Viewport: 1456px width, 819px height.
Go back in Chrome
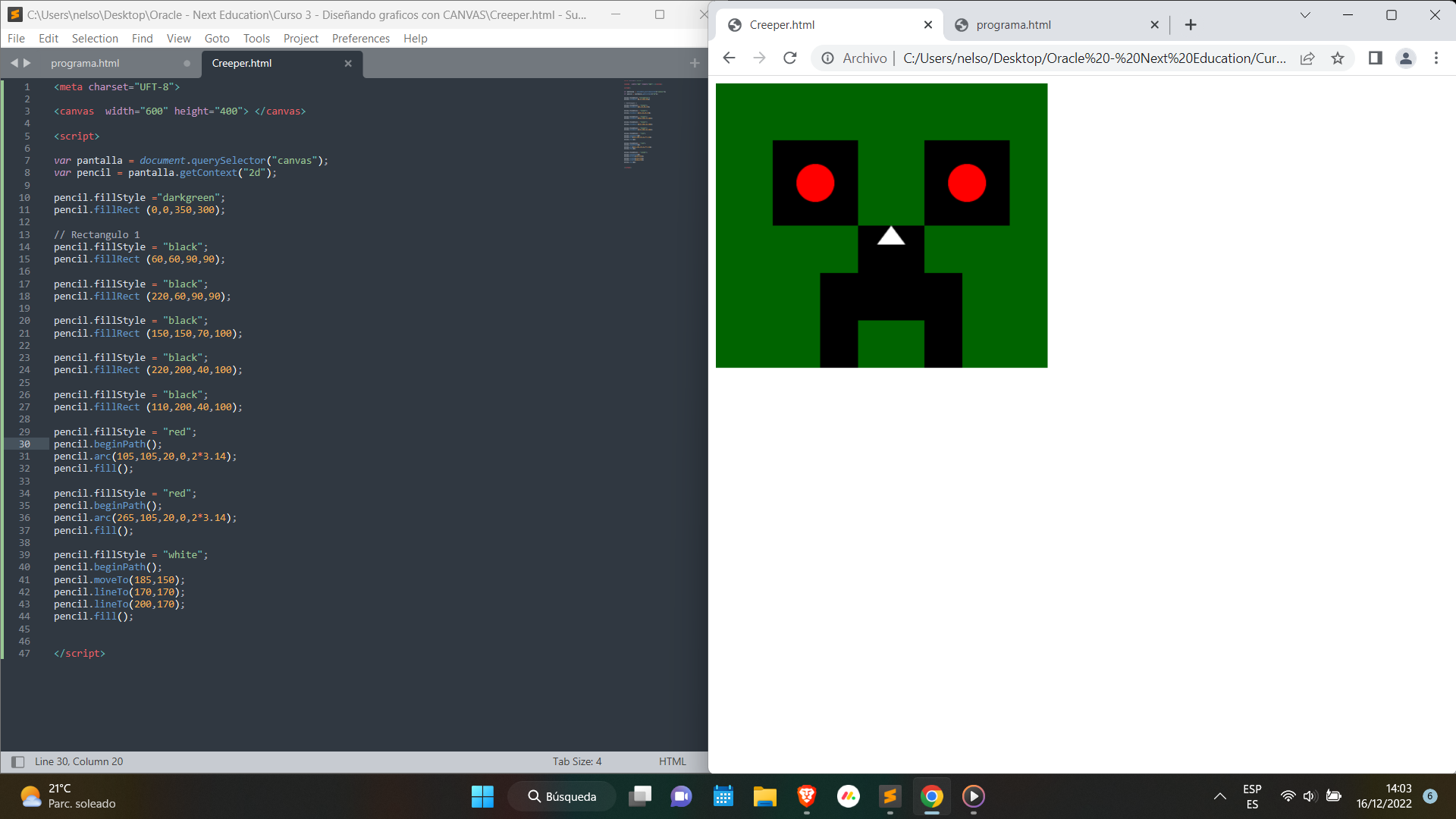click(729, 58)
